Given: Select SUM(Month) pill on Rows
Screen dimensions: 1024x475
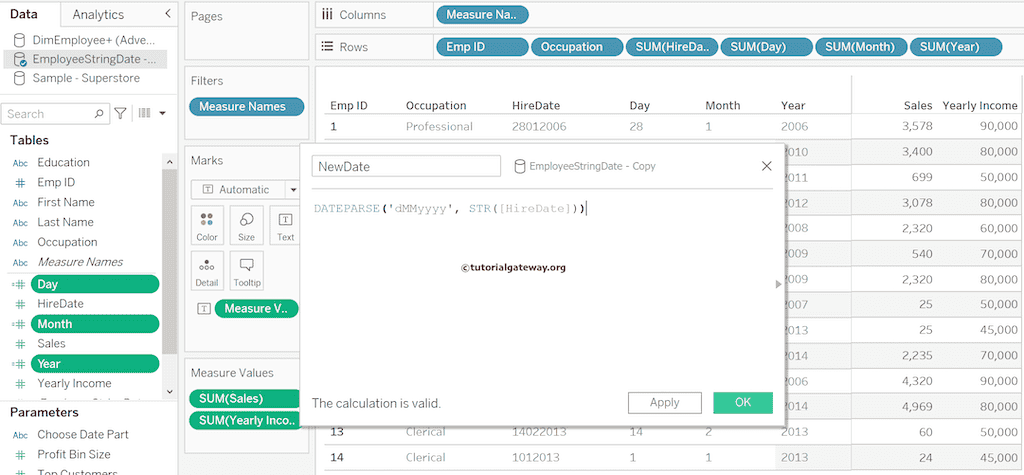Looking at the screenshot, I should point(861,46).
